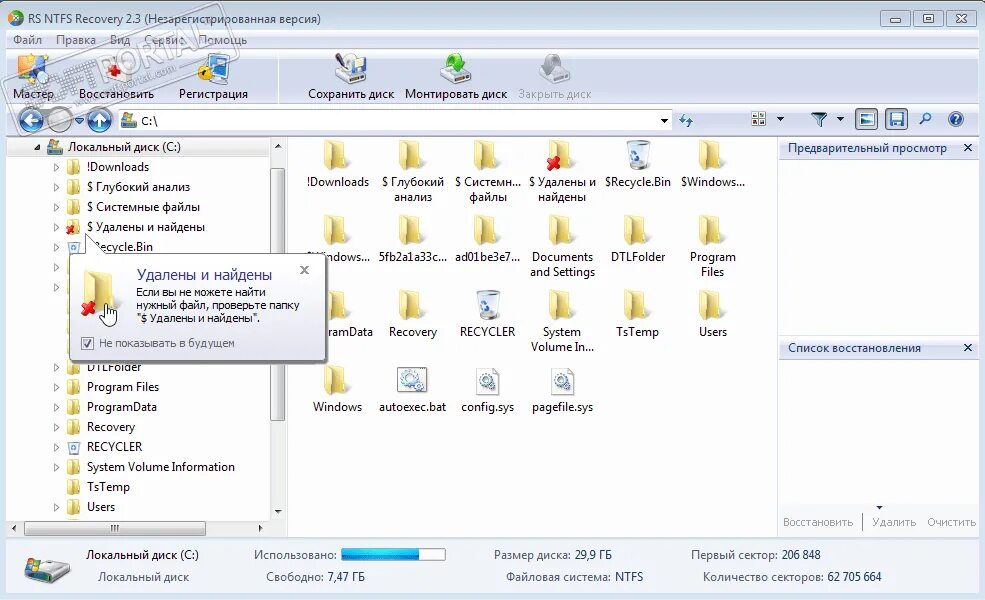Open the help question mark icon

coord(957,118)
